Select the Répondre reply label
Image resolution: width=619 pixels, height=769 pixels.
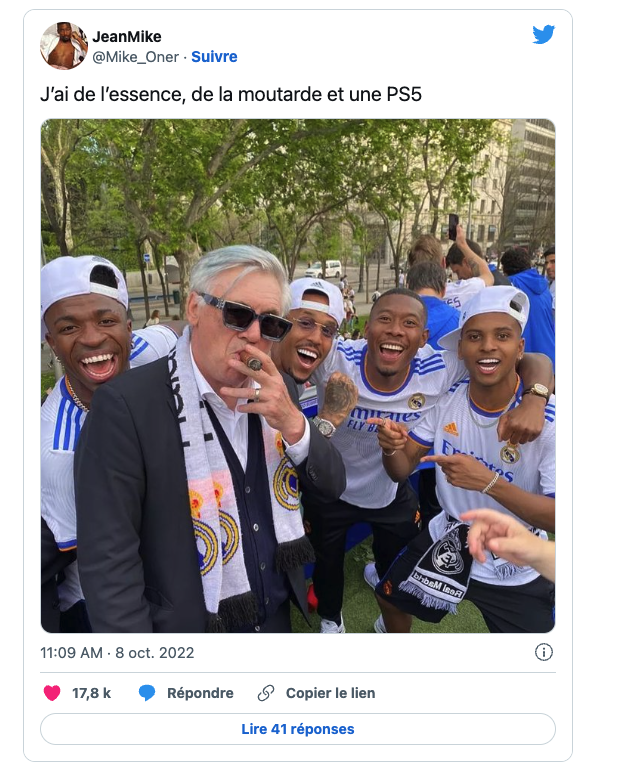(x=200, y=693)
